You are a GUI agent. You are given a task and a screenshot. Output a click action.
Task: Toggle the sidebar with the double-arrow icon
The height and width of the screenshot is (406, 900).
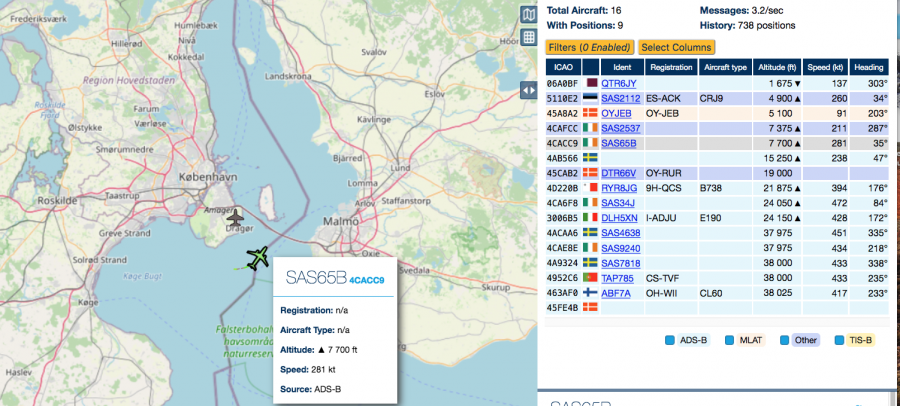coord(529,90)
